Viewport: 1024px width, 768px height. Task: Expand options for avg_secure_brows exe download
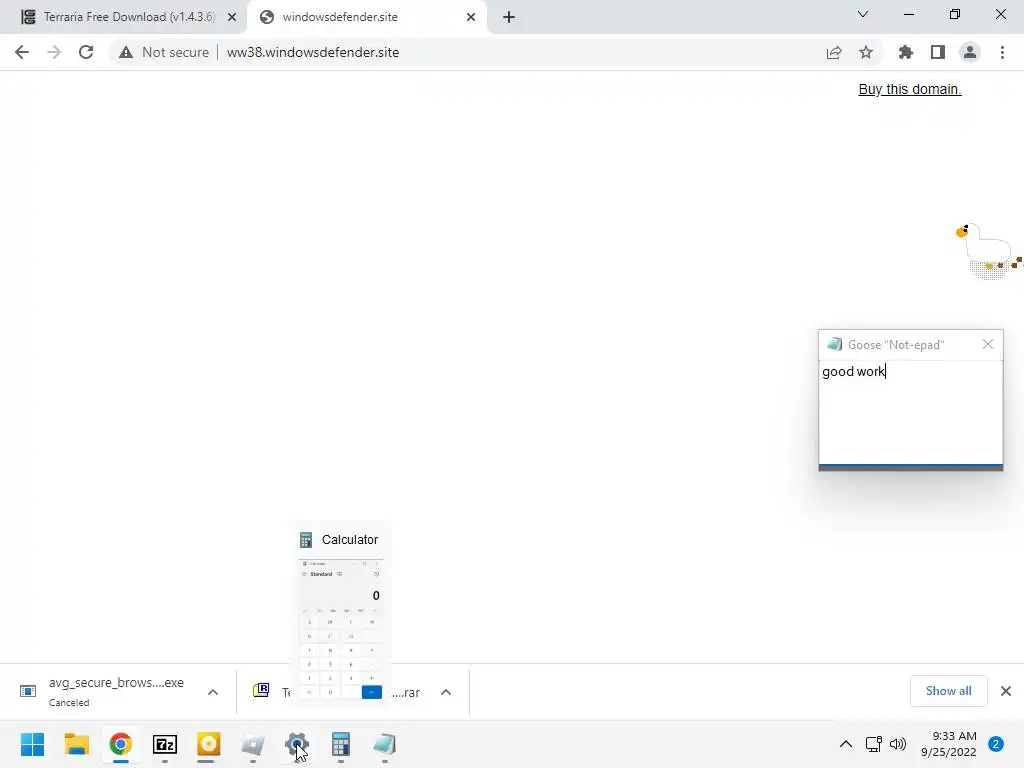coord(212,692)
